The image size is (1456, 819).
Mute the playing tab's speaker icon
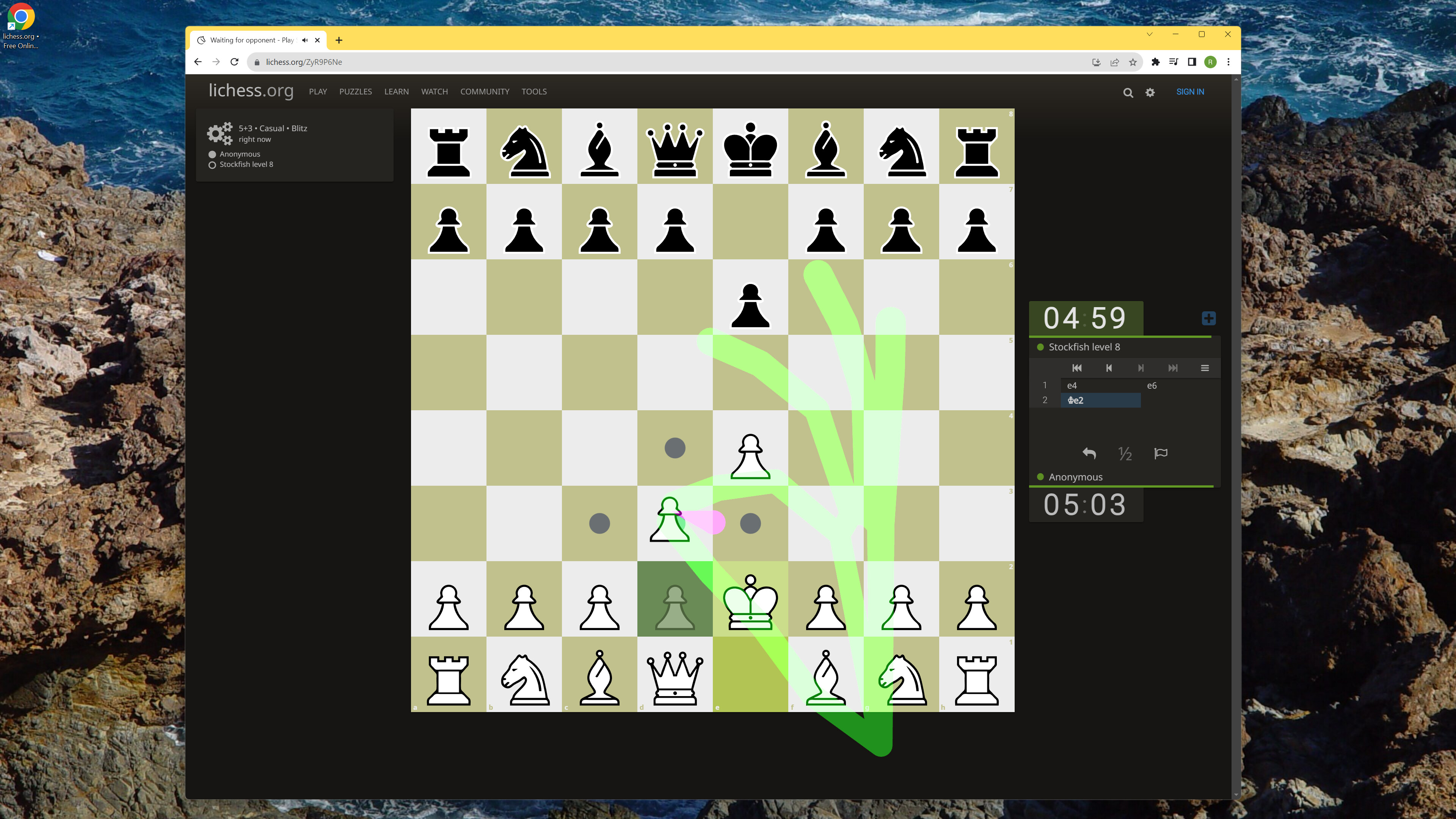304,40
